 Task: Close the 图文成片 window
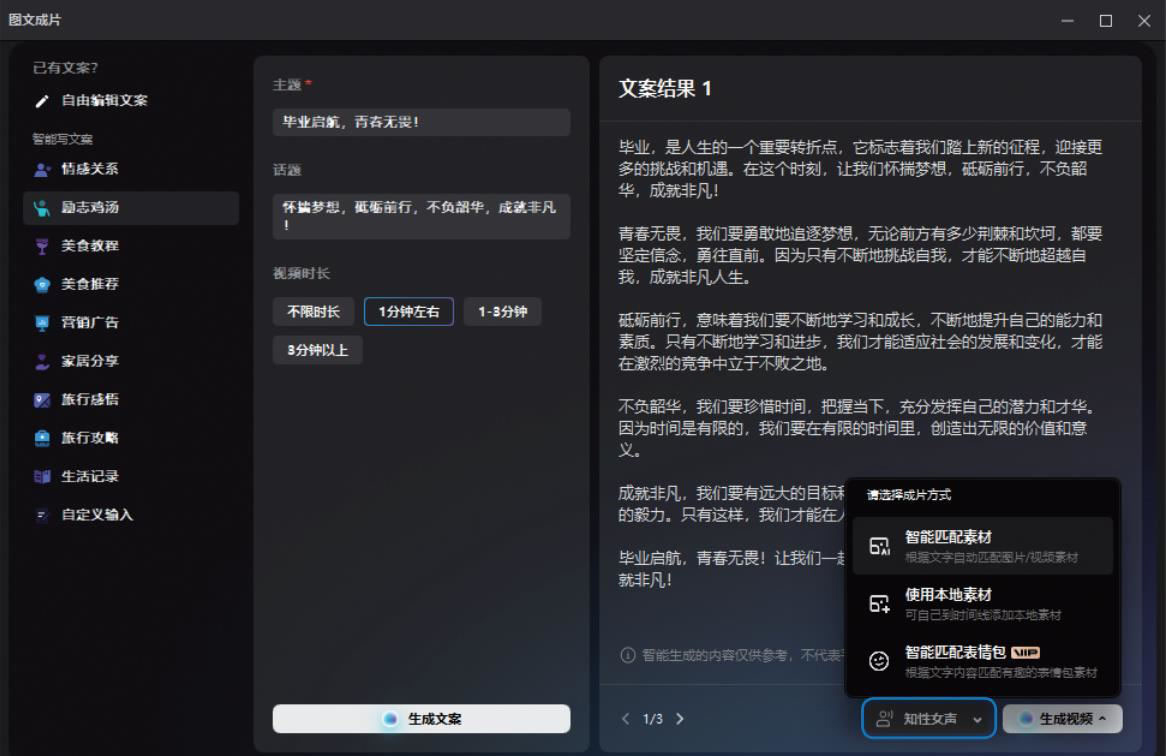1144,21
